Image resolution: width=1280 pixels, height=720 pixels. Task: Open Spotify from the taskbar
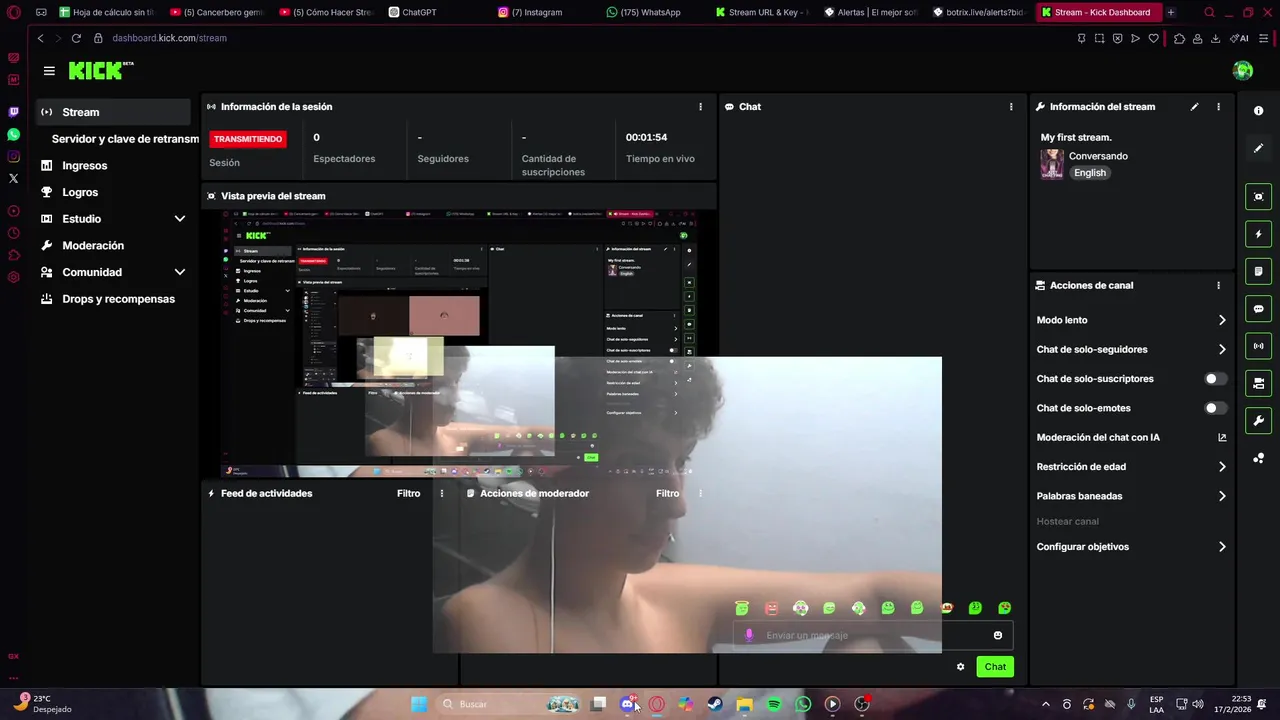coord(774,704)
